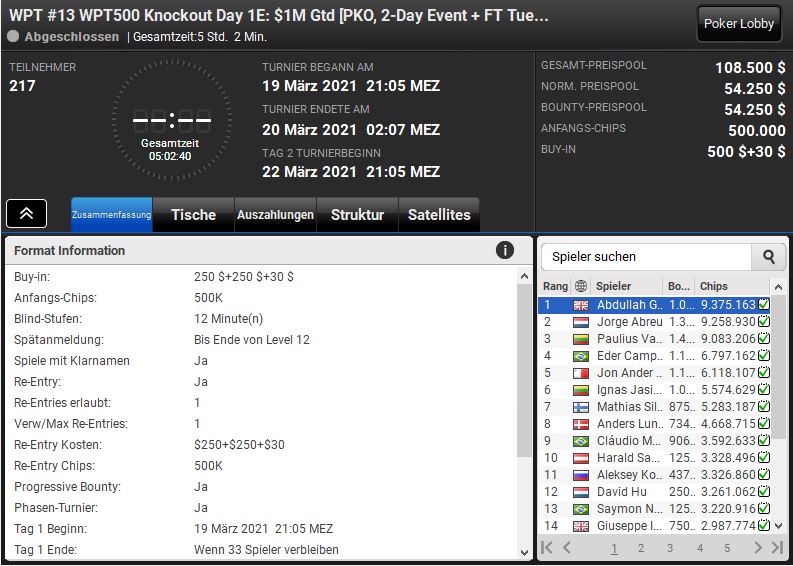Select Giuseppe I... player name in ranking list

628,526
